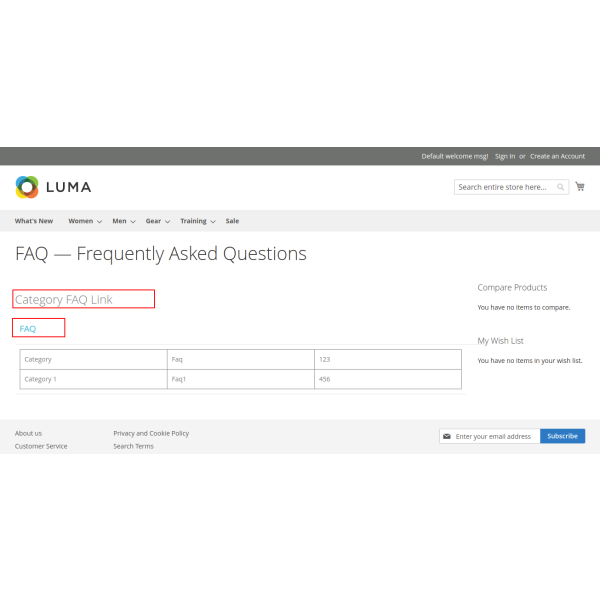Expand the Gear menu chevron

tap(167, 222)
